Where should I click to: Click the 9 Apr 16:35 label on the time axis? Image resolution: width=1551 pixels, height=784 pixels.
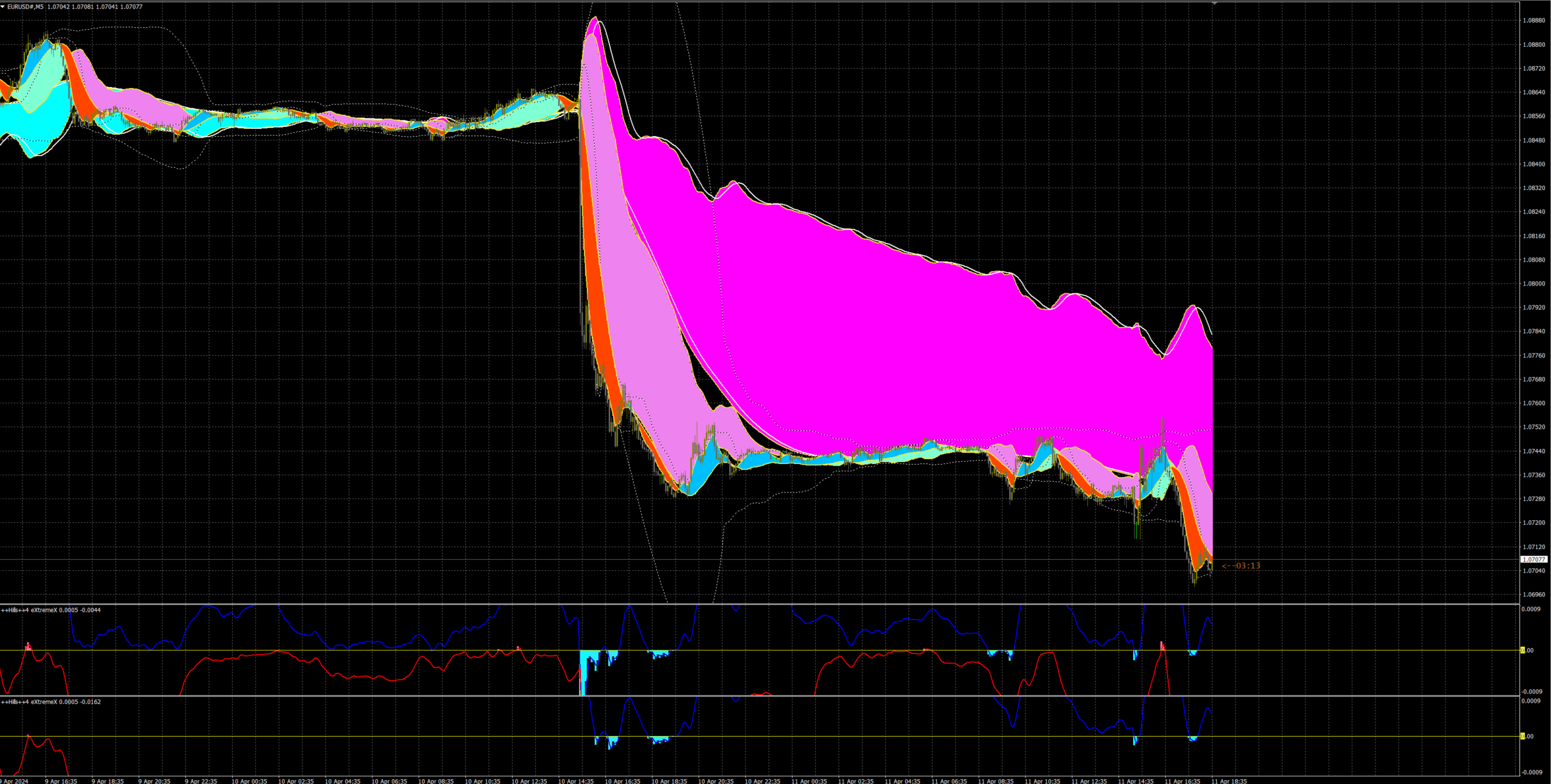tap(61, 781)
